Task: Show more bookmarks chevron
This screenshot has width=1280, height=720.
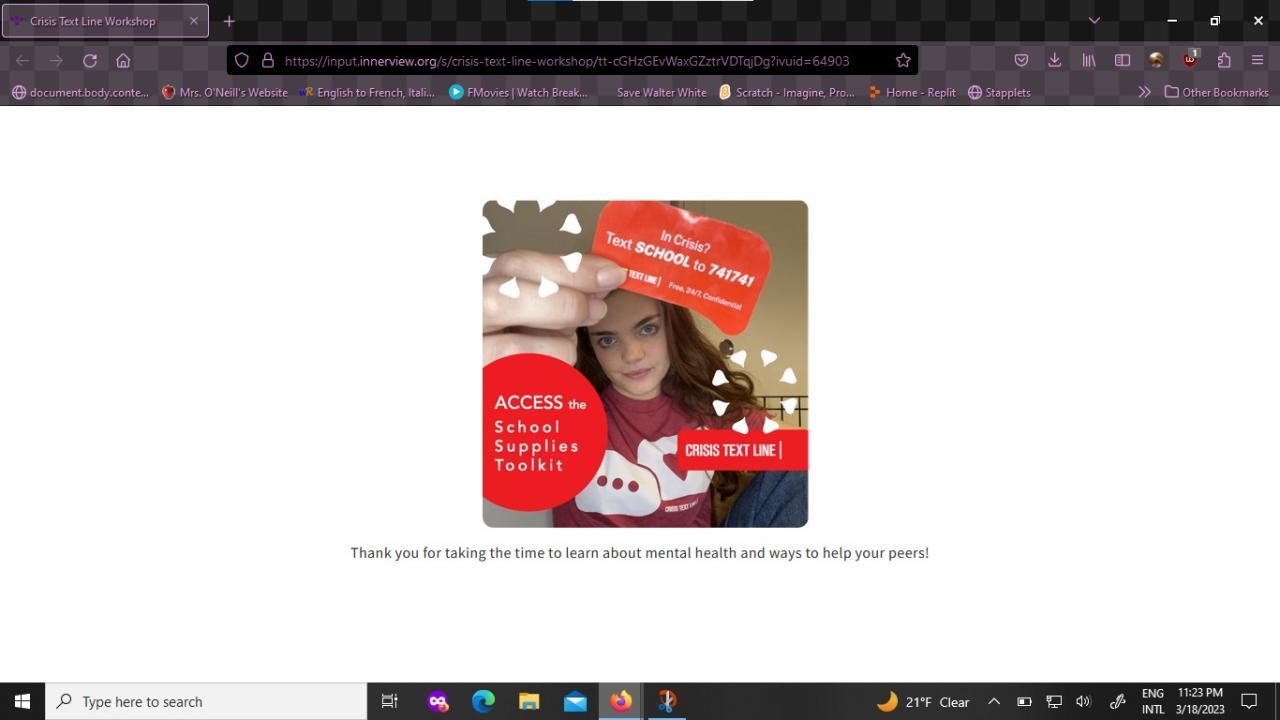Action: [1145, 92]
